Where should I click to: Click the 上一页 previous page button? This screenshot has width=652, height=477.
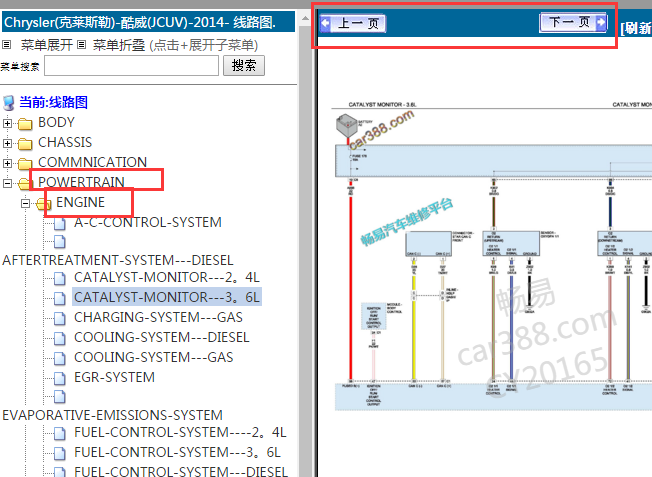coord(353,23)
